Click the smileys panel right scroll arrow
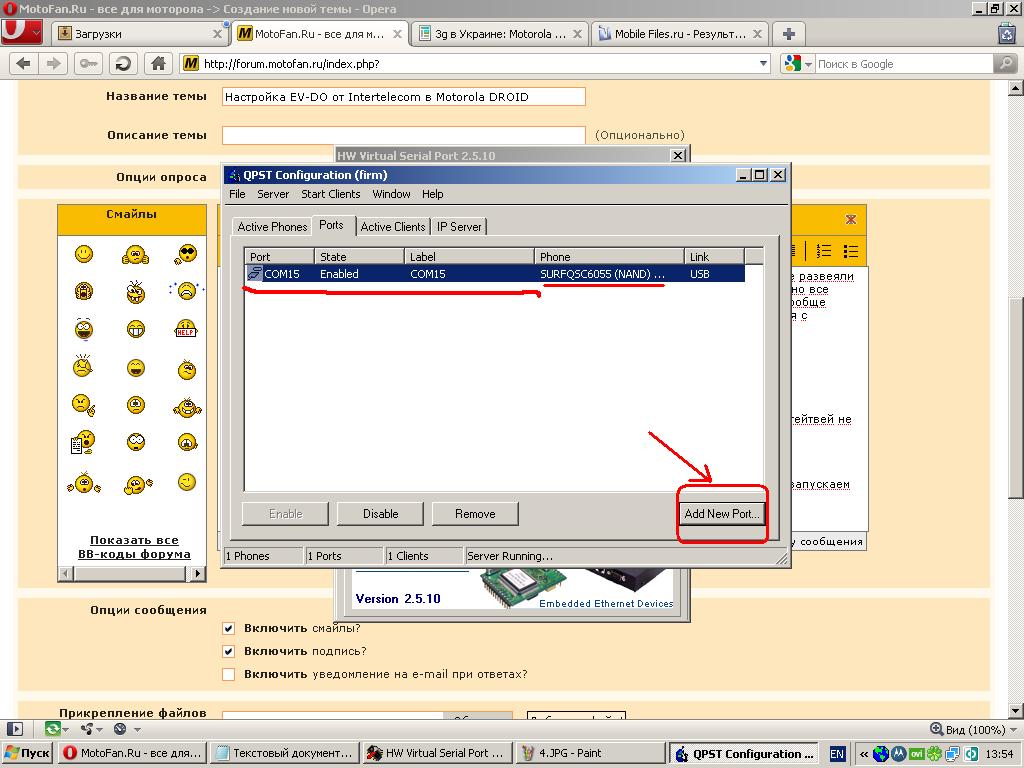The width and height of the screenshot is (1024, 768). (x=199, y=573)
